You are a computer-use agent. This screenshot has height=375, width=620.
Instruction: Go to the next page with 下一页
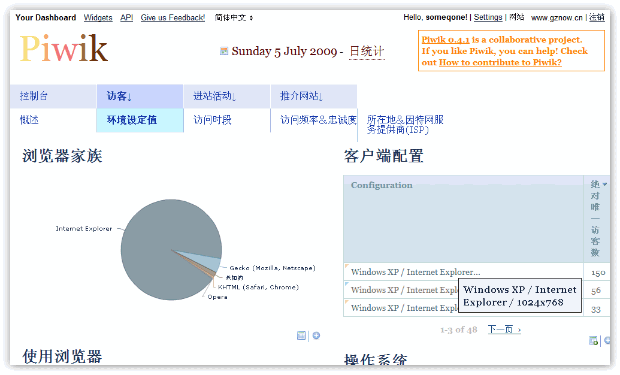click(504, 330)
